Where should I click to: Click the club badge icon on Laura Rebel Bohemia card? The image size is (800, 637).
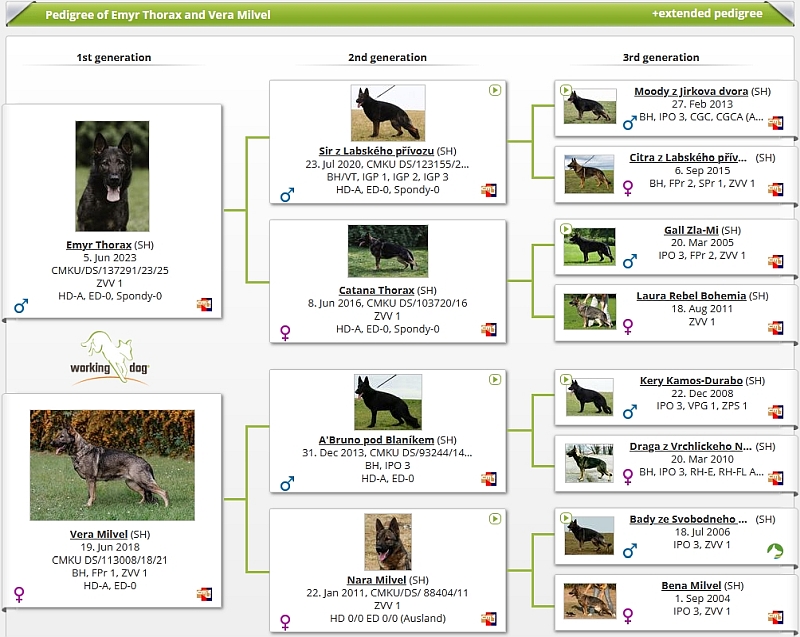pos(775,327)
